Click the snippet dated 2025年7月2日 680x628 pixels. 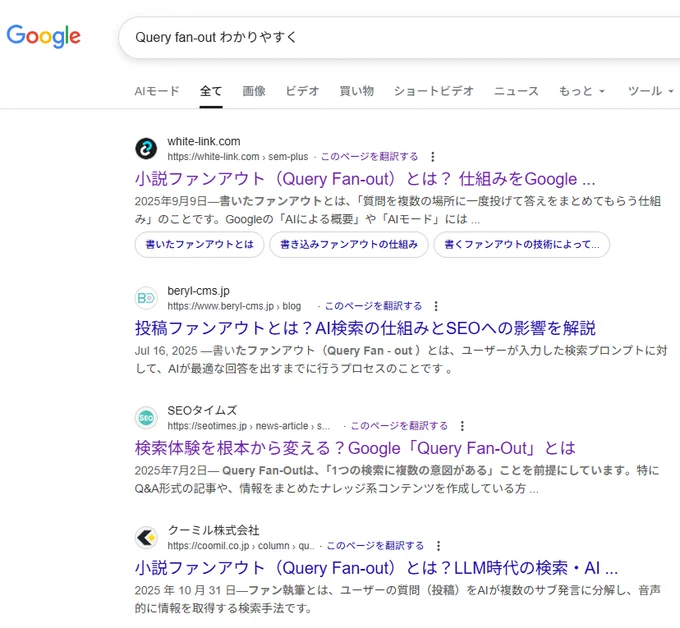396,479
